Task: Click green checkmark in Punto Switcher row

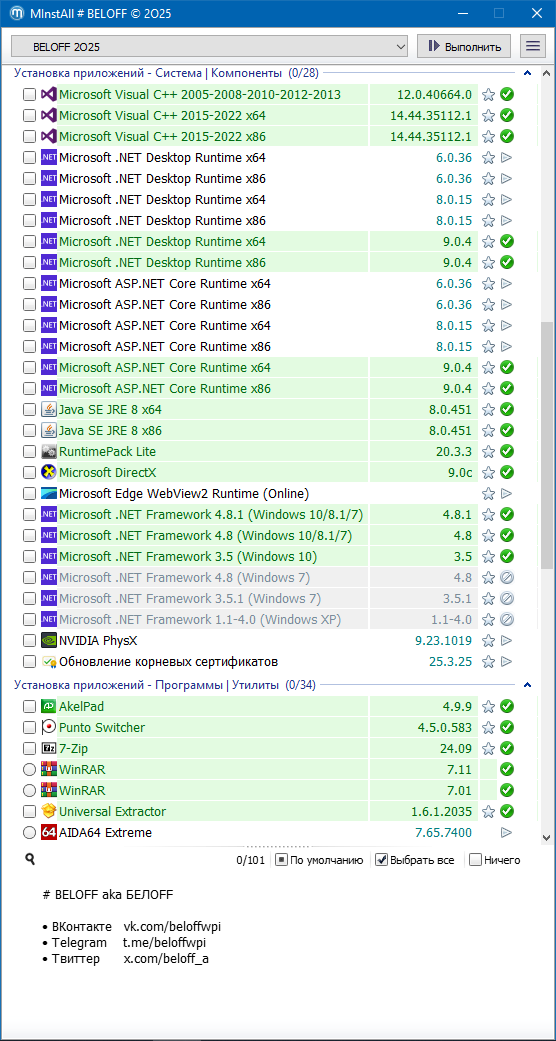Action: click(x=507, y=728)
